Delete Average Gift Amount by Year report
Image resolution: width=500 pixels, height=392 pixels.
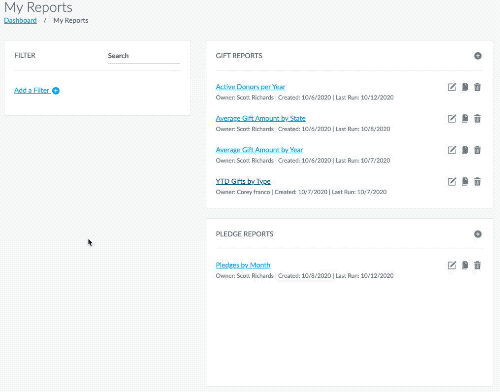[477, 150]
